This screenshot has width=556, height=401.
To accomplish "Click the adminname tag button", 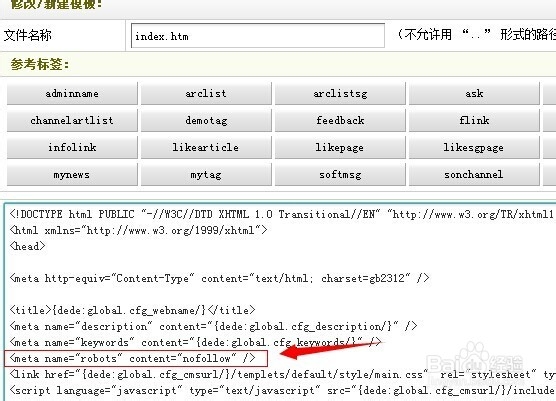I will (x=72, y=94).
